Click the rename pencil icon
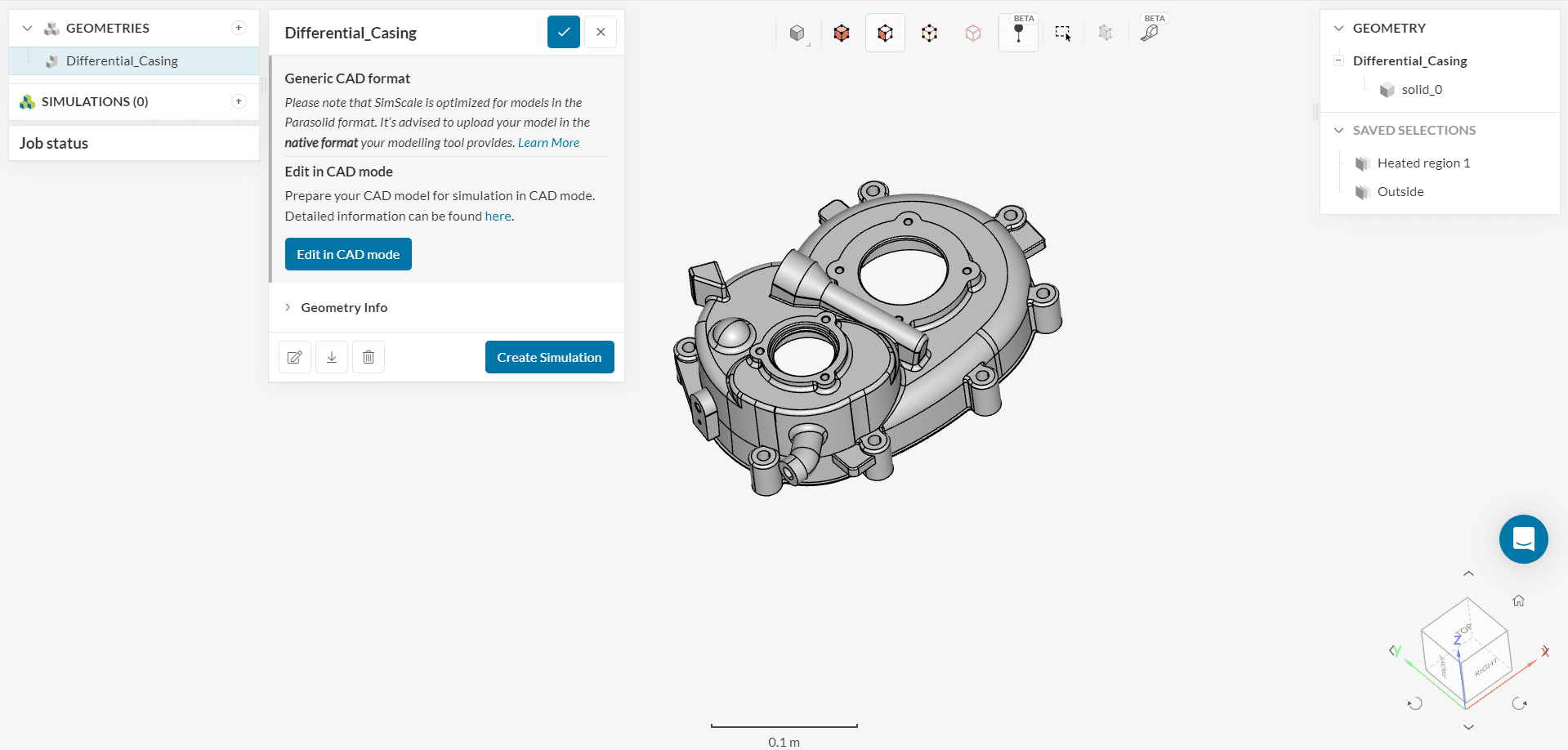Viewport: 1568px width, 750px height. pyautogui.click(x=295, y=357)
